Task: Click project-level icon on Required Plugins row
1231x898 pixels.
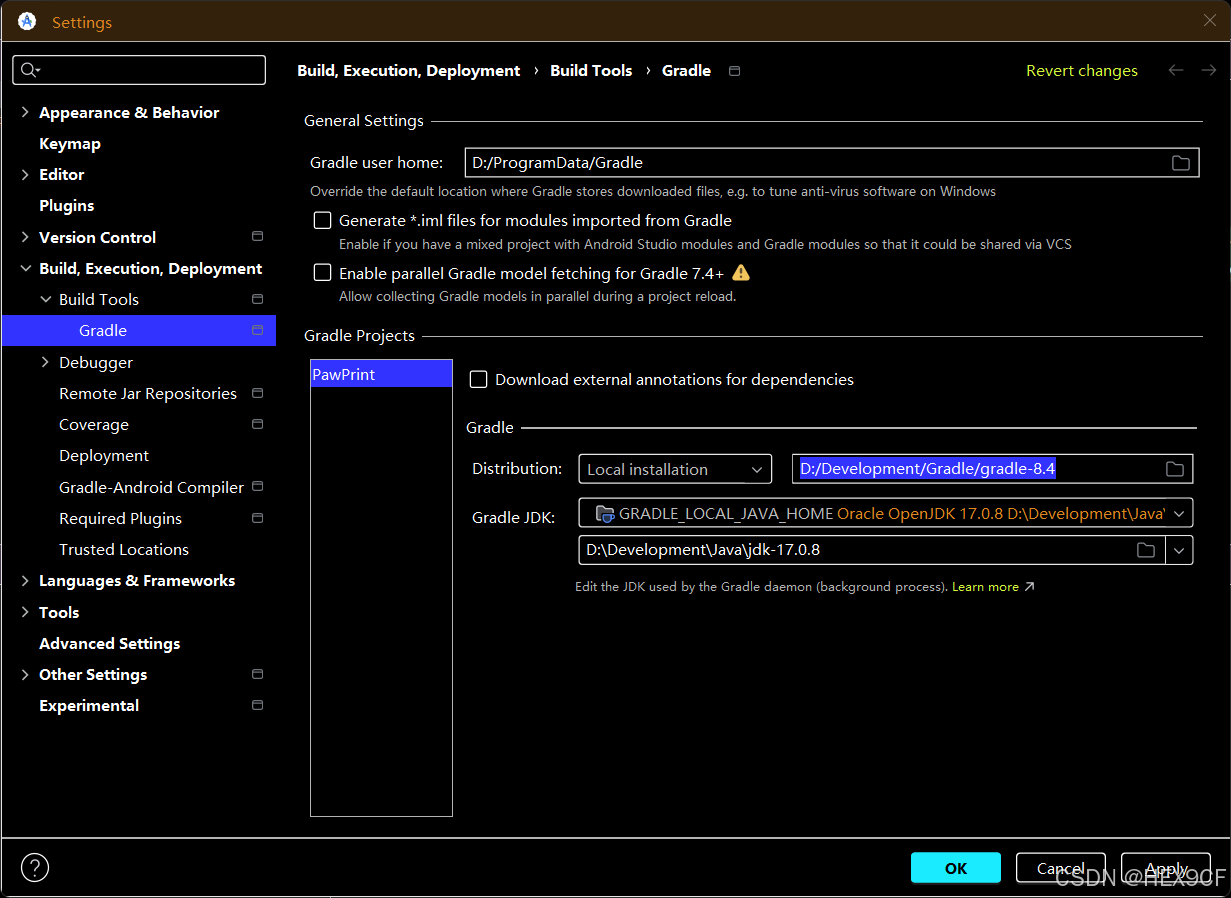Action: [257, 518]
